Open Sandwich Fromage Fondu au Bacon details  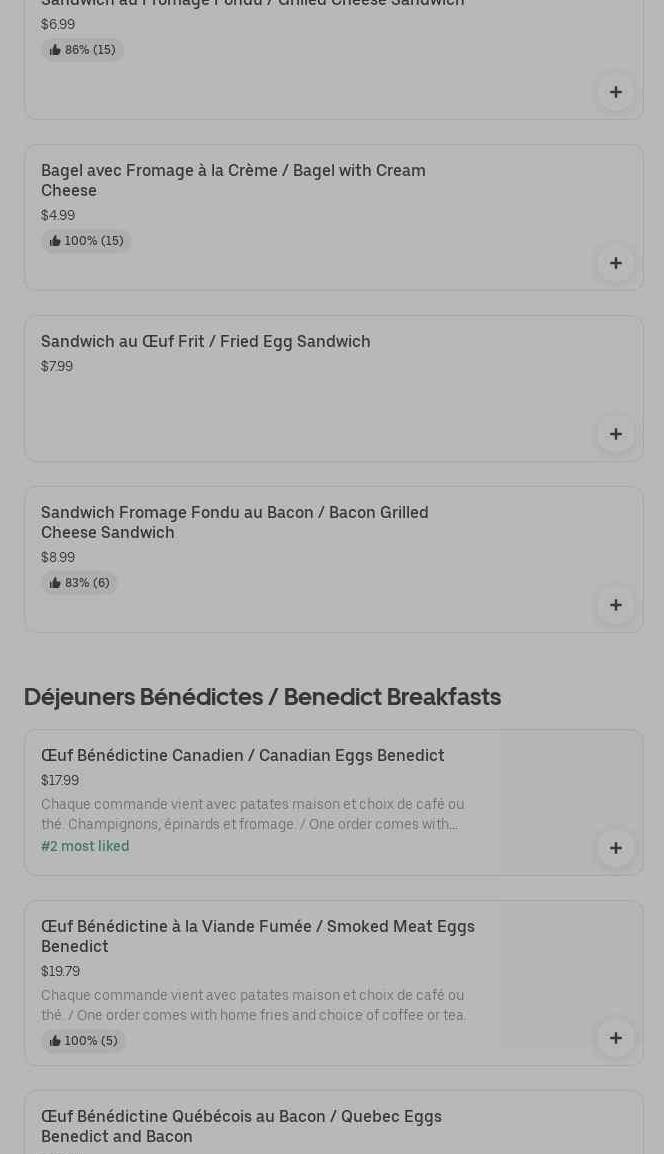[234, 522]
